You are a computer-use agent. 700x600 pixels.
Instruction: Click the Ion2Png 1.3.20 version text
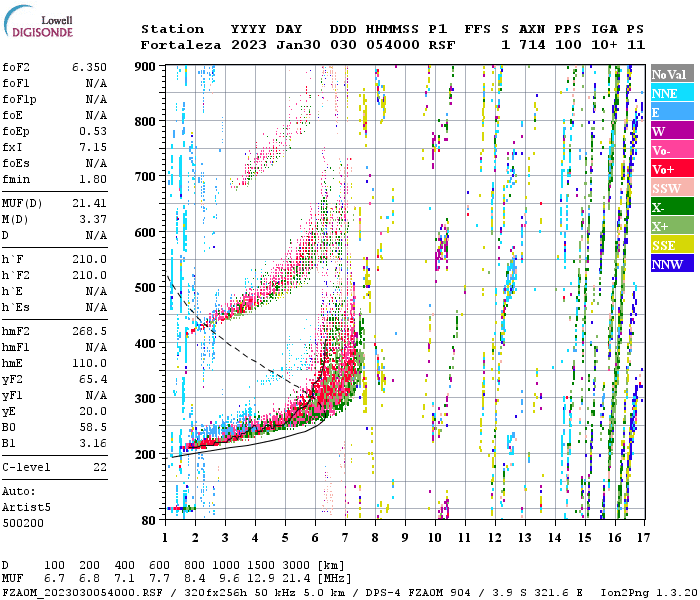pyautogui.click(x=649, y=593)
